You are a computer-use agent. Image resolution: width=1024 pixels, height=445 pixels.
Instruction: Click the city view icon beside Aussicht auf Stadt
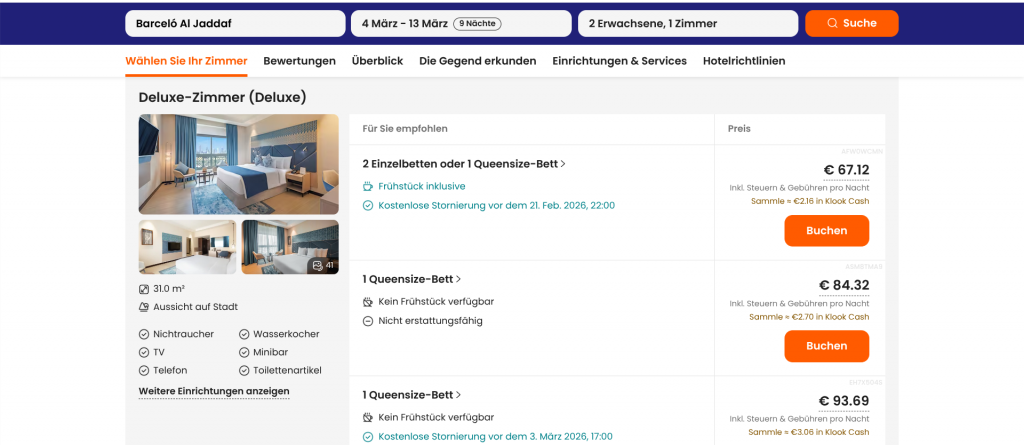pos(144,307)
